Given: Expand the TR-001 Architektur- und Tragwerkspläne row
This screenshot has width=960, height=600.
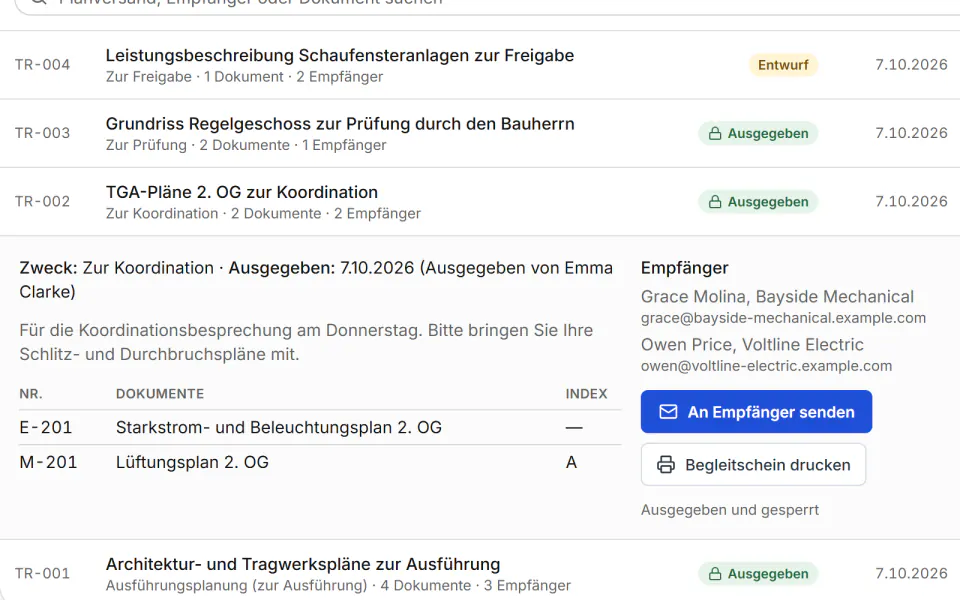Looking at the screenshot, I should (x=480, y=572).
